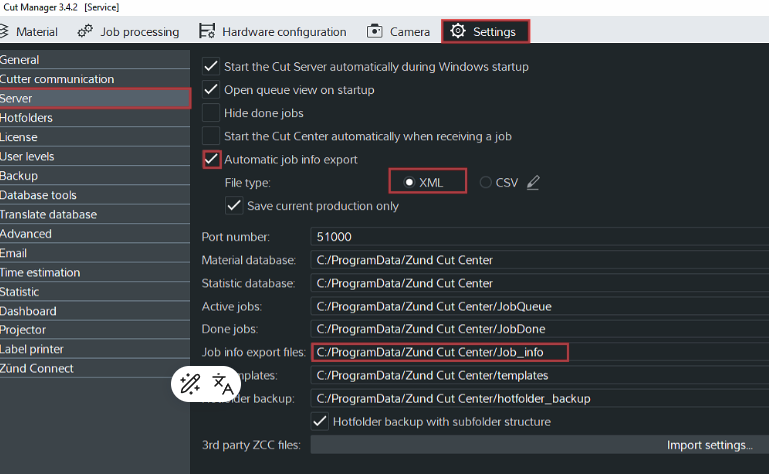The height and width of the screenshot is (474, 769).
Task: Enable Start the Cut Center automatically checkbox
Action: [211, 136]
